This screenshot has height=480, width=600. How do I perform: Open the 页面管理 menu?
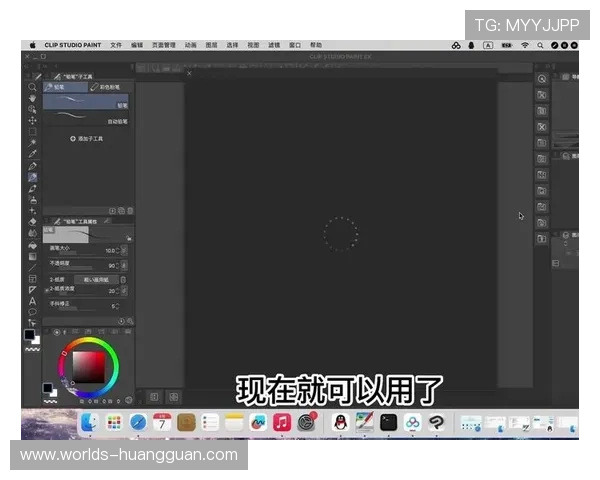(163, 45)
